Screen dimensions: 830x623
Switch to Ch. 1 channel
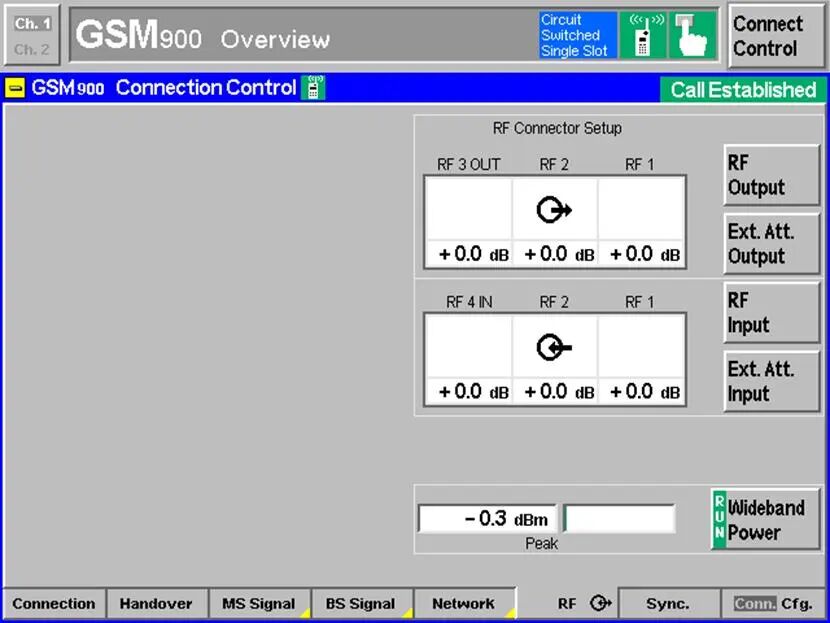32,24
